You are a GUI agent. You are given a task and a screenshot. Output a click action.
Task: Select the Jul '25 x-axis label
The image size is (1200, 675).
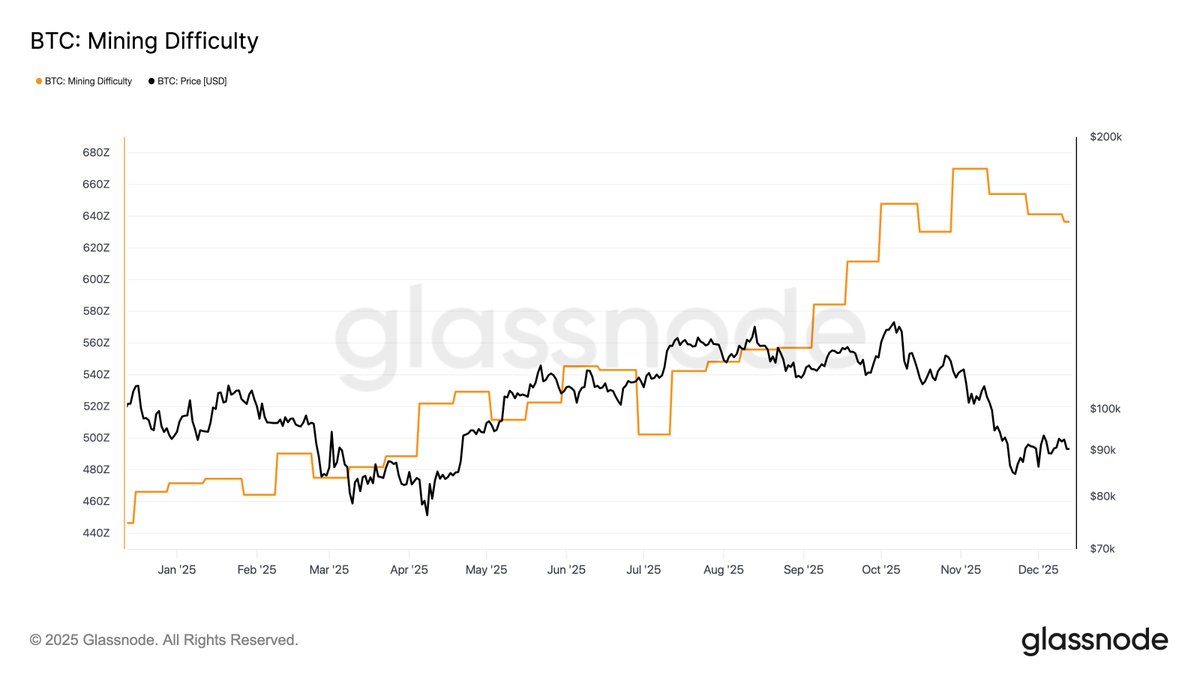click(643, 570)
